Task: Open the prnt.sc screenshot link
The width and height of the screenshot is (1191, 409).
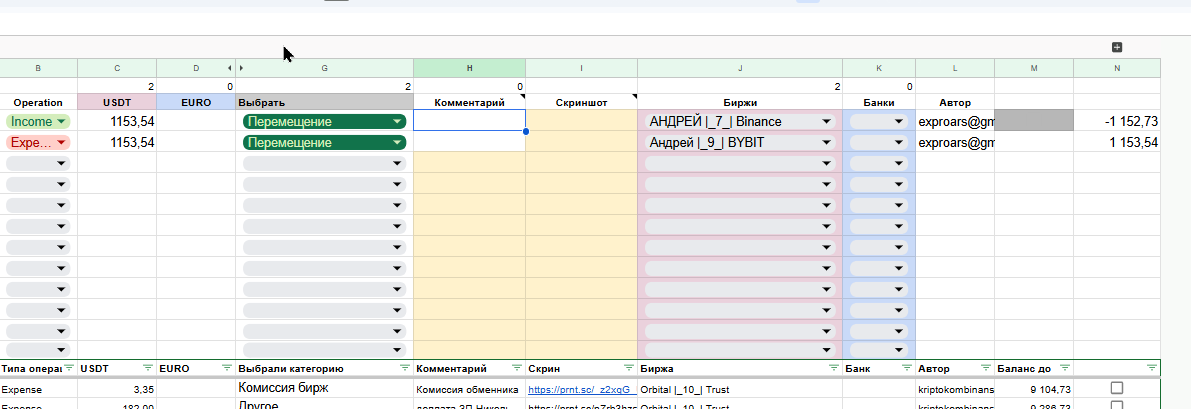Action: point(582,388)
